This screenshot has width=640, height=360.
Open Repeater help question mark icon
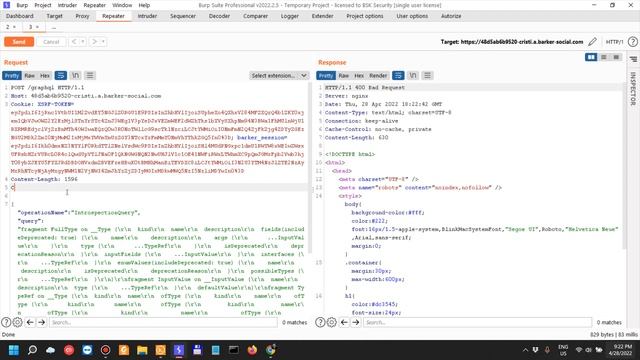coord(633,42)
